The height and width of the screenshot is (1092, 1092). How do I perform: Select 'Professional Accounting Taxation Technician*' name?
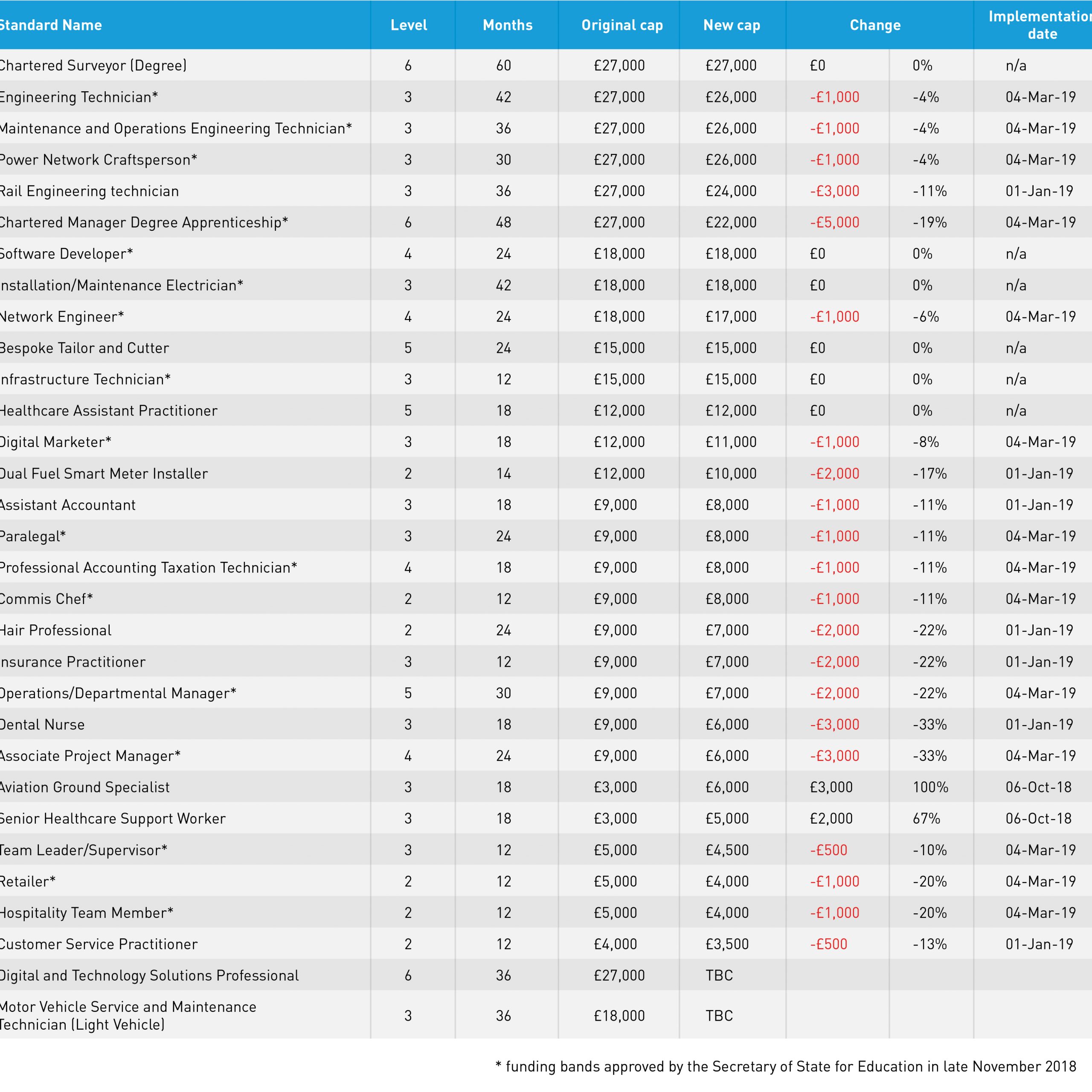[x=148, y=567]
